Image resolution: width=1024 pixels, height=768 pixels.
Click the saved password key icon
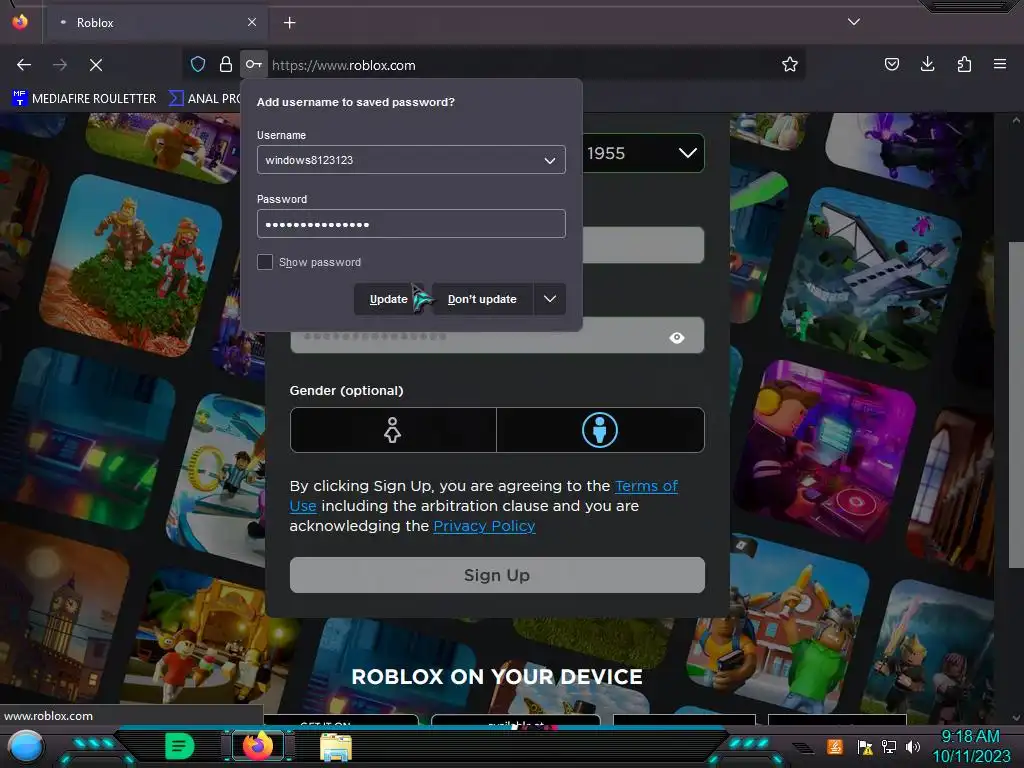point(253,65)
